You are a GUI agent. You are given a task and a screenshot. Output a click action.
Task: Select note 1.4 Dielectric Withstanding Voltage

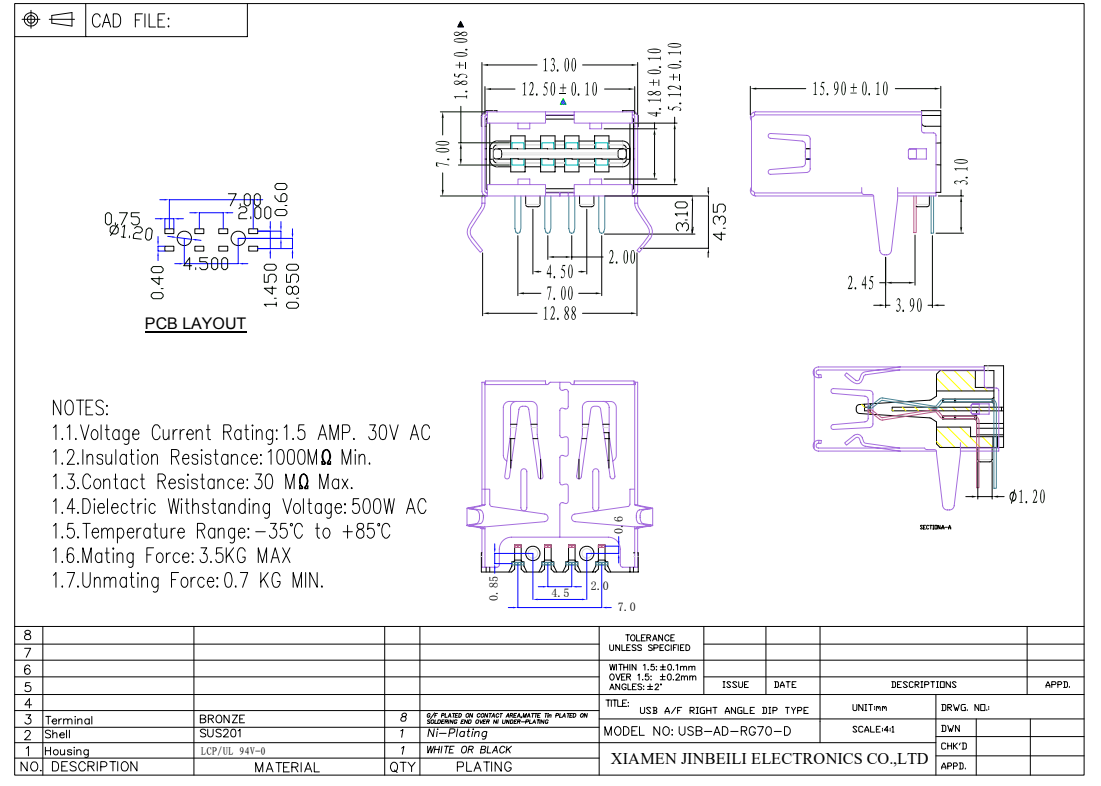(x=239, y=507)
